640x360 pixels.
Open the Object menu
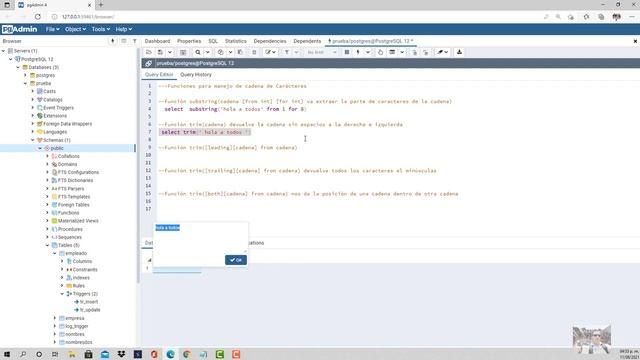click(75, 29)
